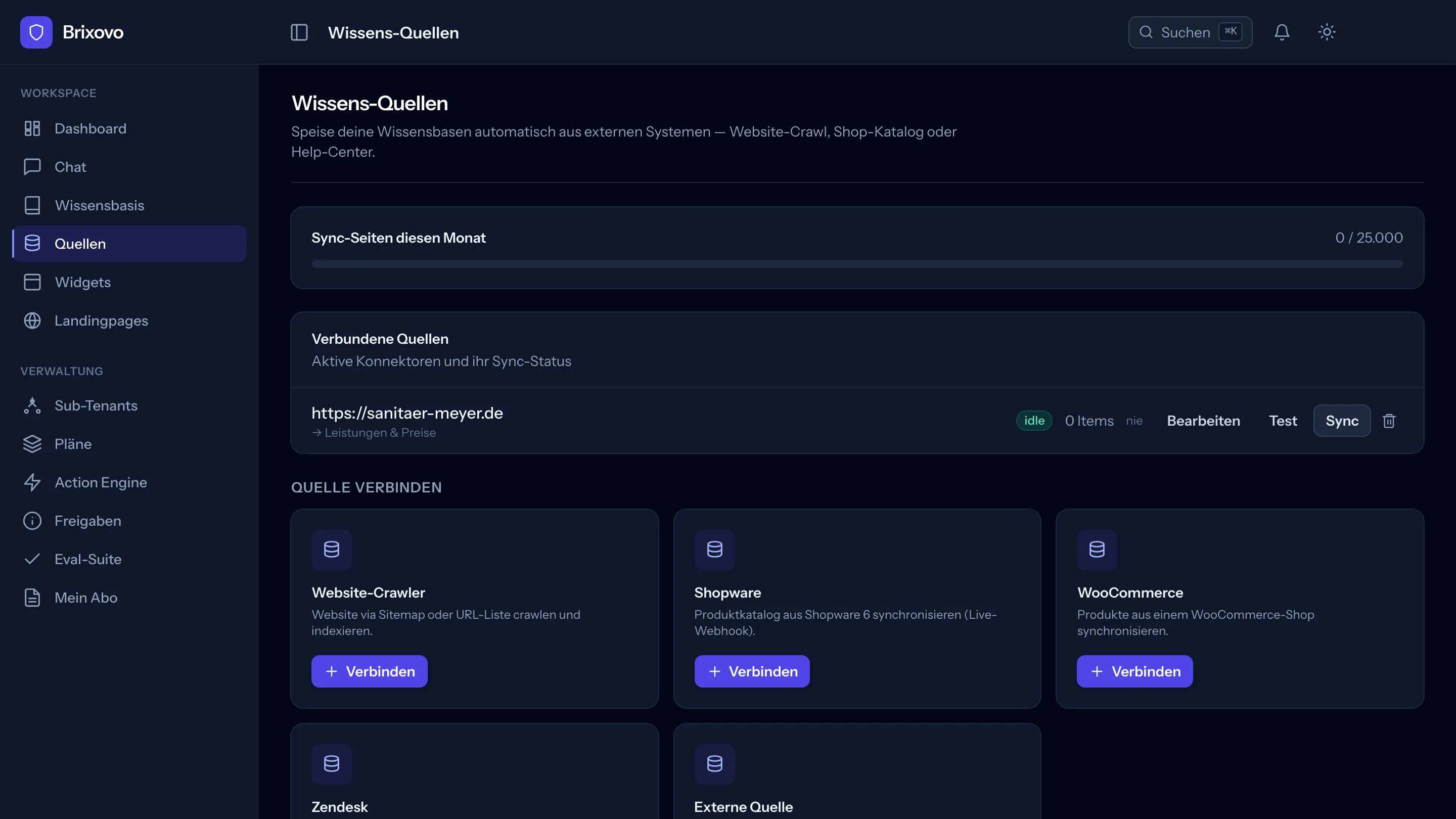Click the idle status badge
This screenshot has width=1456, height=819.
(x=1034, y=421)
